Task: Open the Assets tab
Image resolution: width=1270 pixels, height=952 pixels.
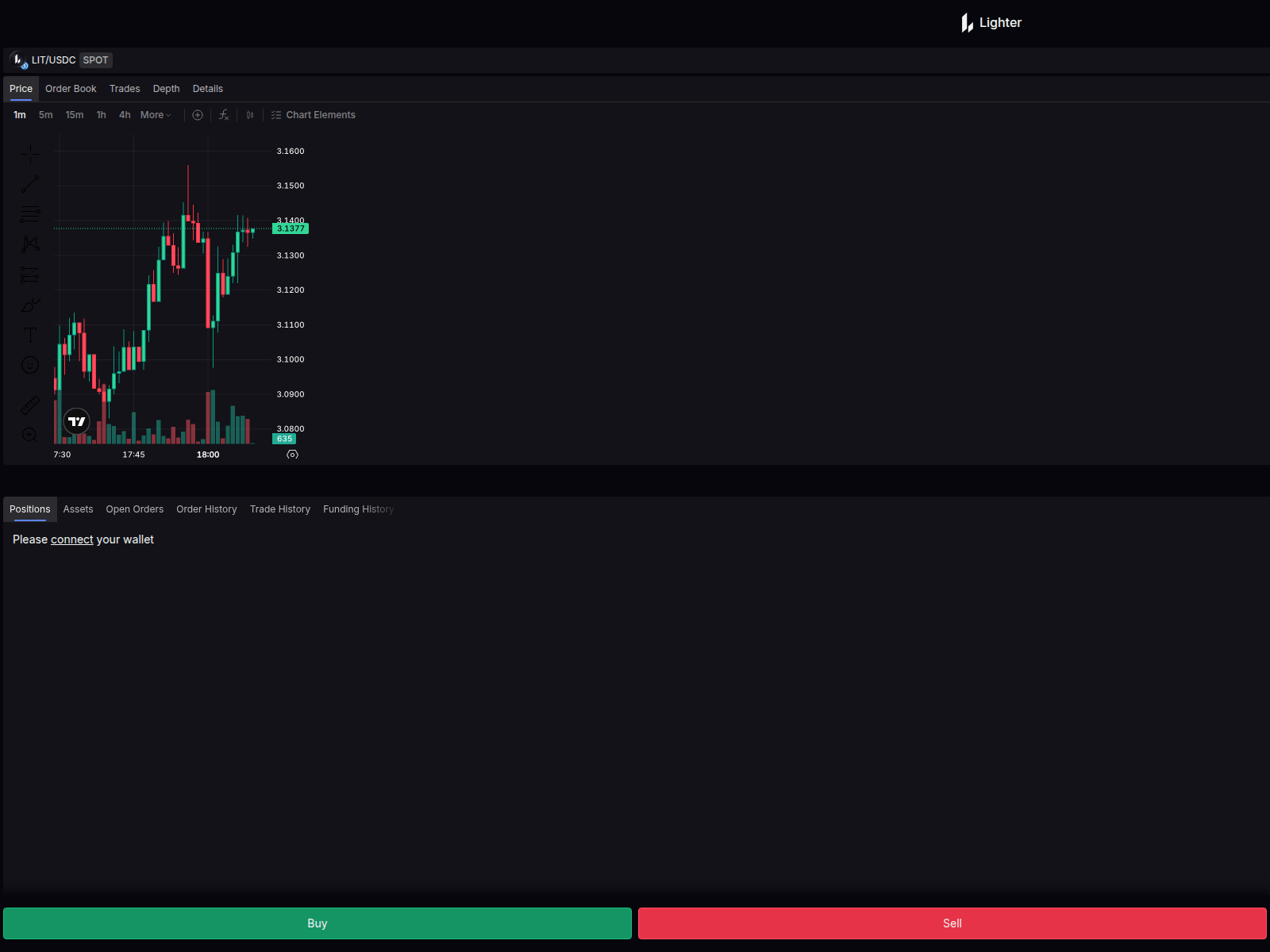Action: [79, 509]
